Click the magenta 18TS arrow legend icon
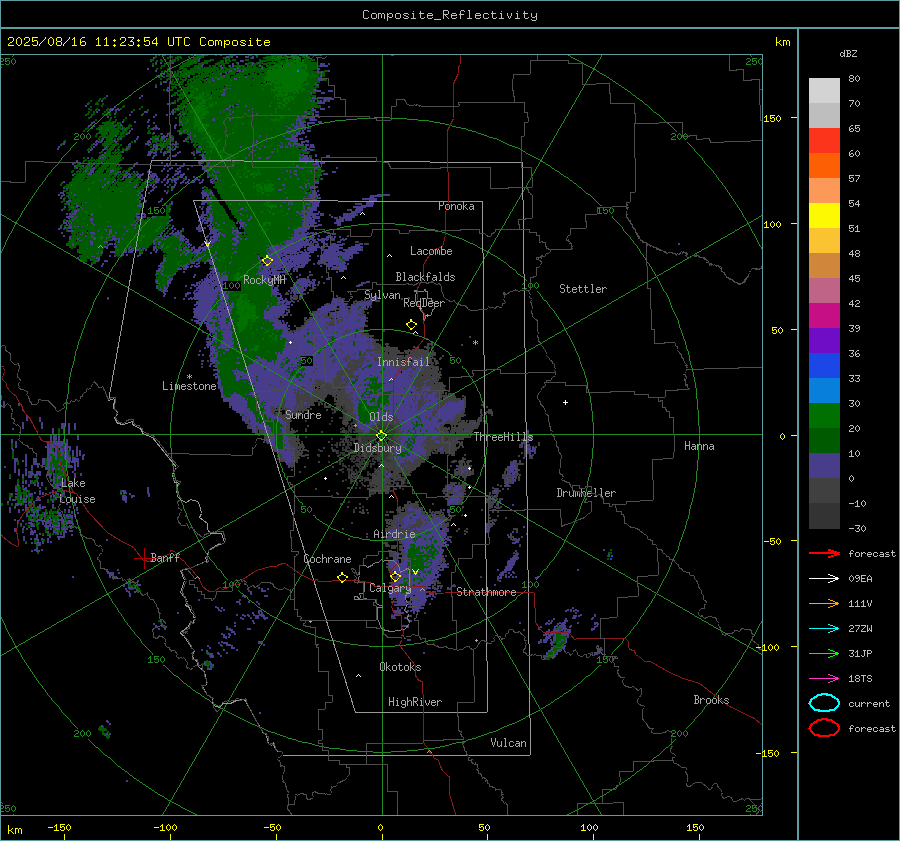The height and width of the screenshot is (841, 900). coord(824,679)
